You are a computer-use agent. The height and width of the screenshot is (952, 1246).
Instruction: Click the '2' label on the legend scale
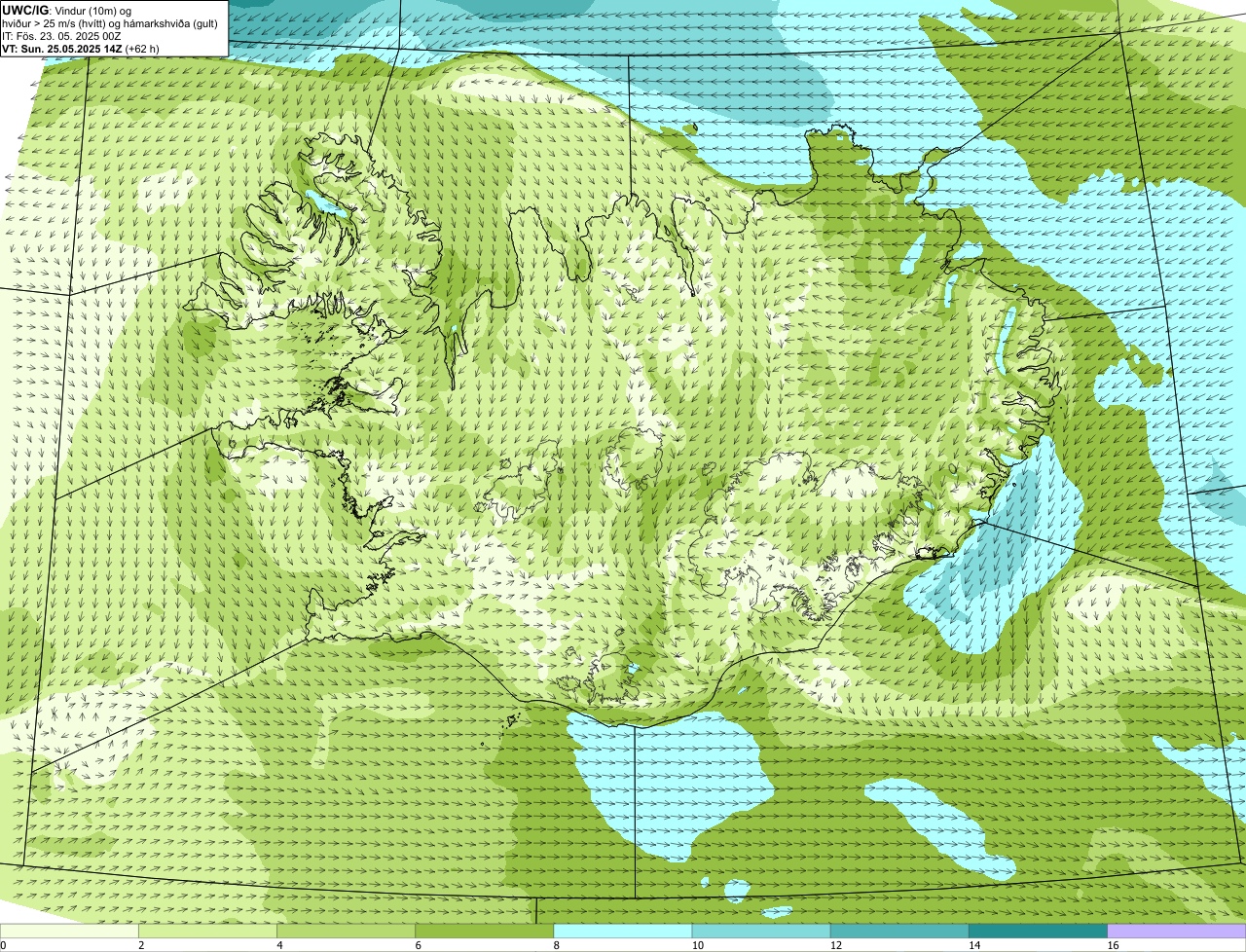pos(141,945)
